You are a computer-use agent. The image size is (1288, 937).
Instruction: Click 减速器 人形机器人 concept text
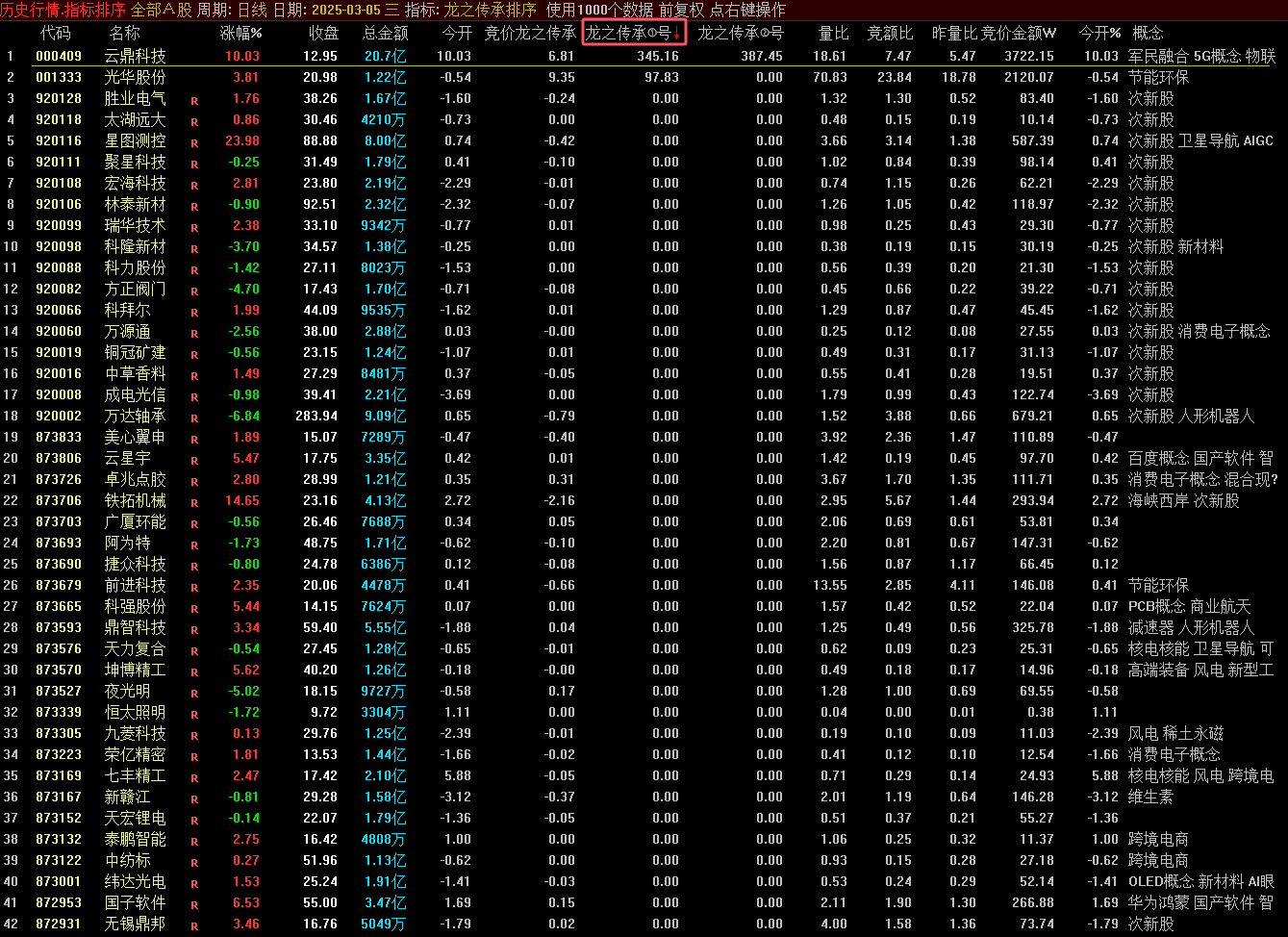(x=1191, y=627)
